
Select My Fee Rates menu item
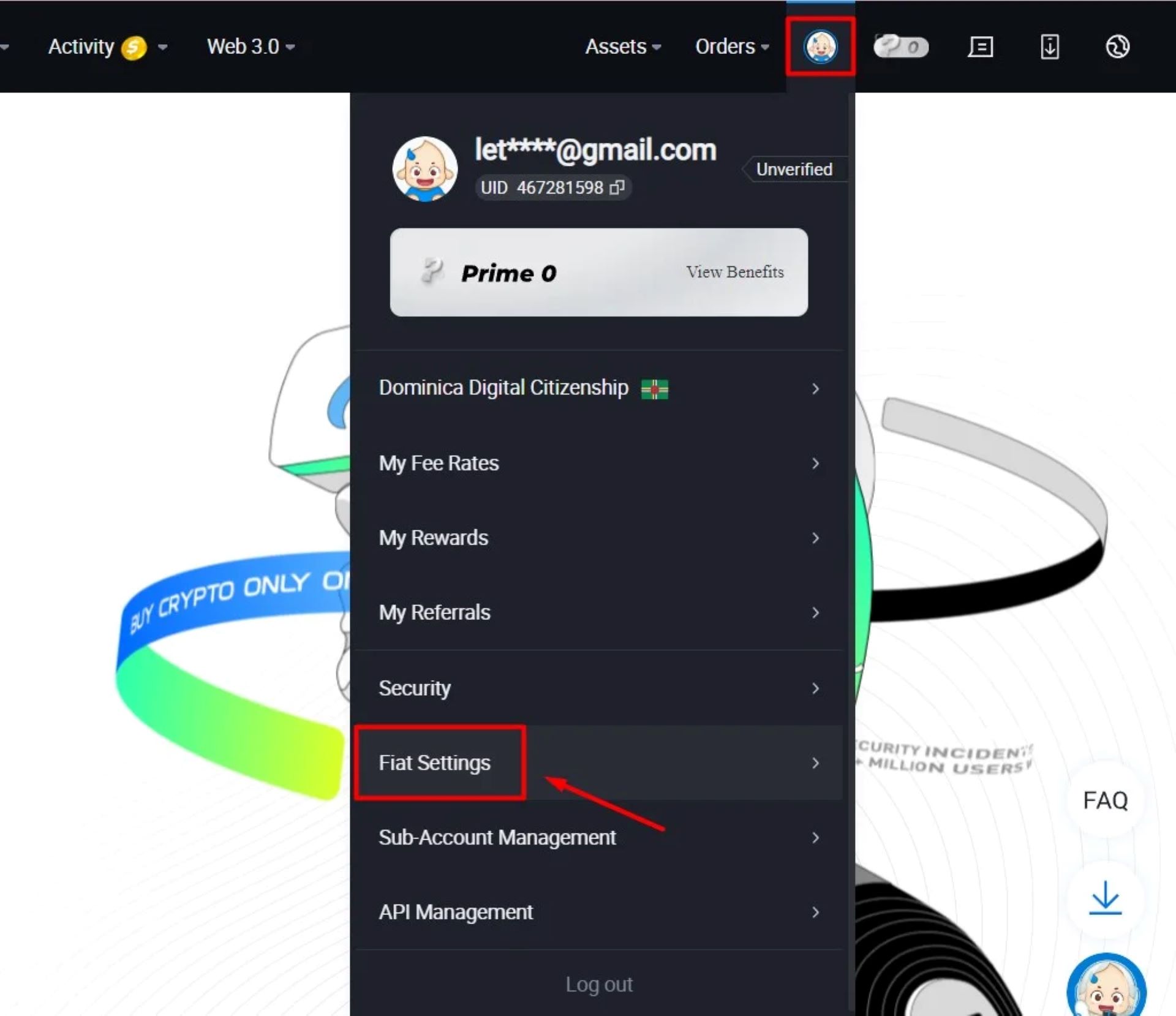tap(600, 463)
